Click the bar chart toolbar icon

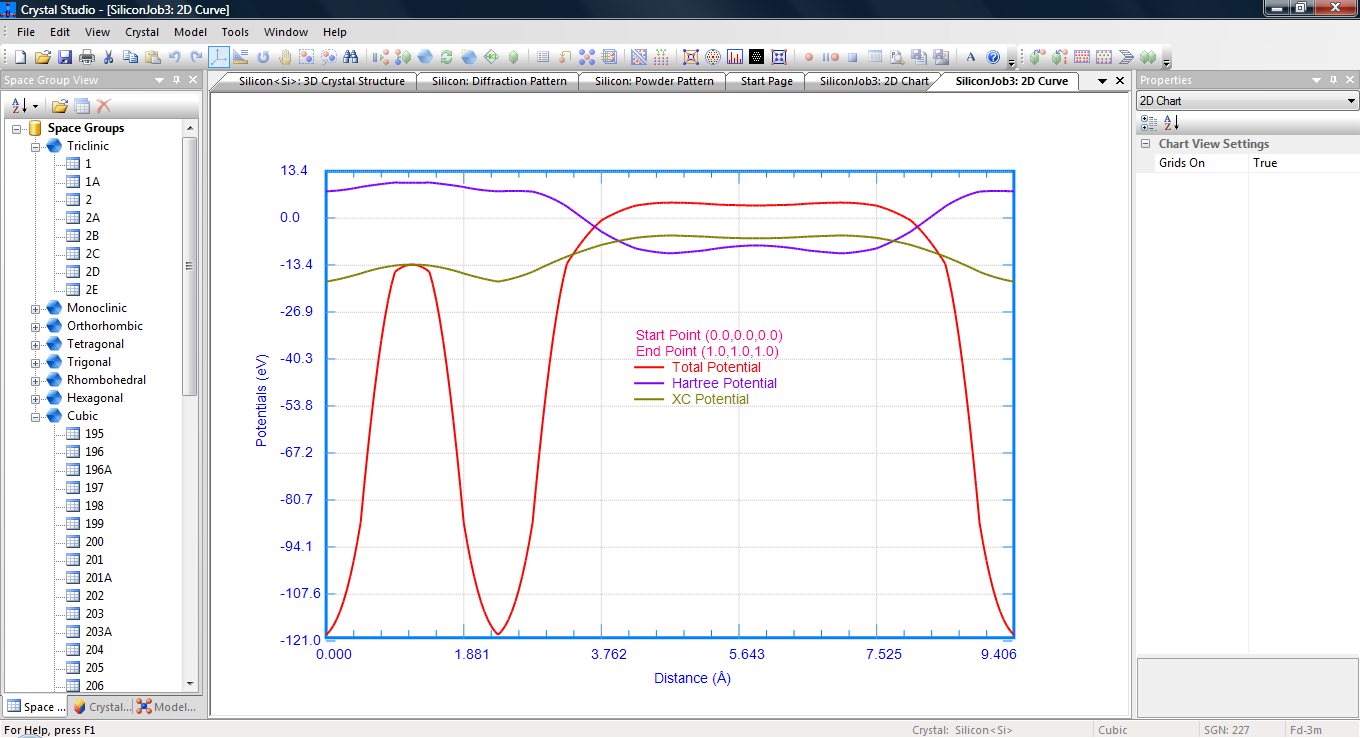[x=735, y=57]
